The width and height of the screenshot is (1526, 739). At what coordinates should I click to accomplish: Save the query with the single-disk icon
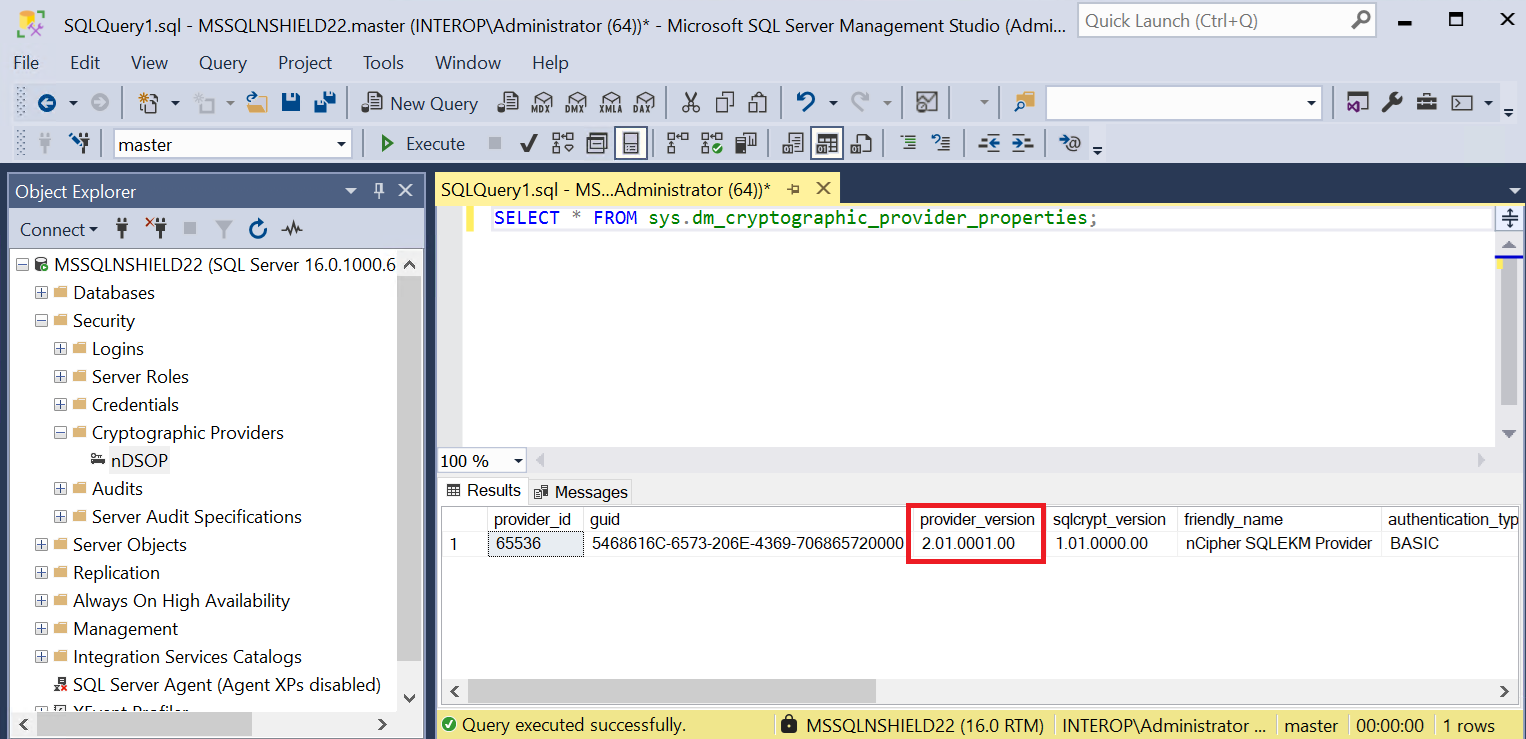coord(291,103)
